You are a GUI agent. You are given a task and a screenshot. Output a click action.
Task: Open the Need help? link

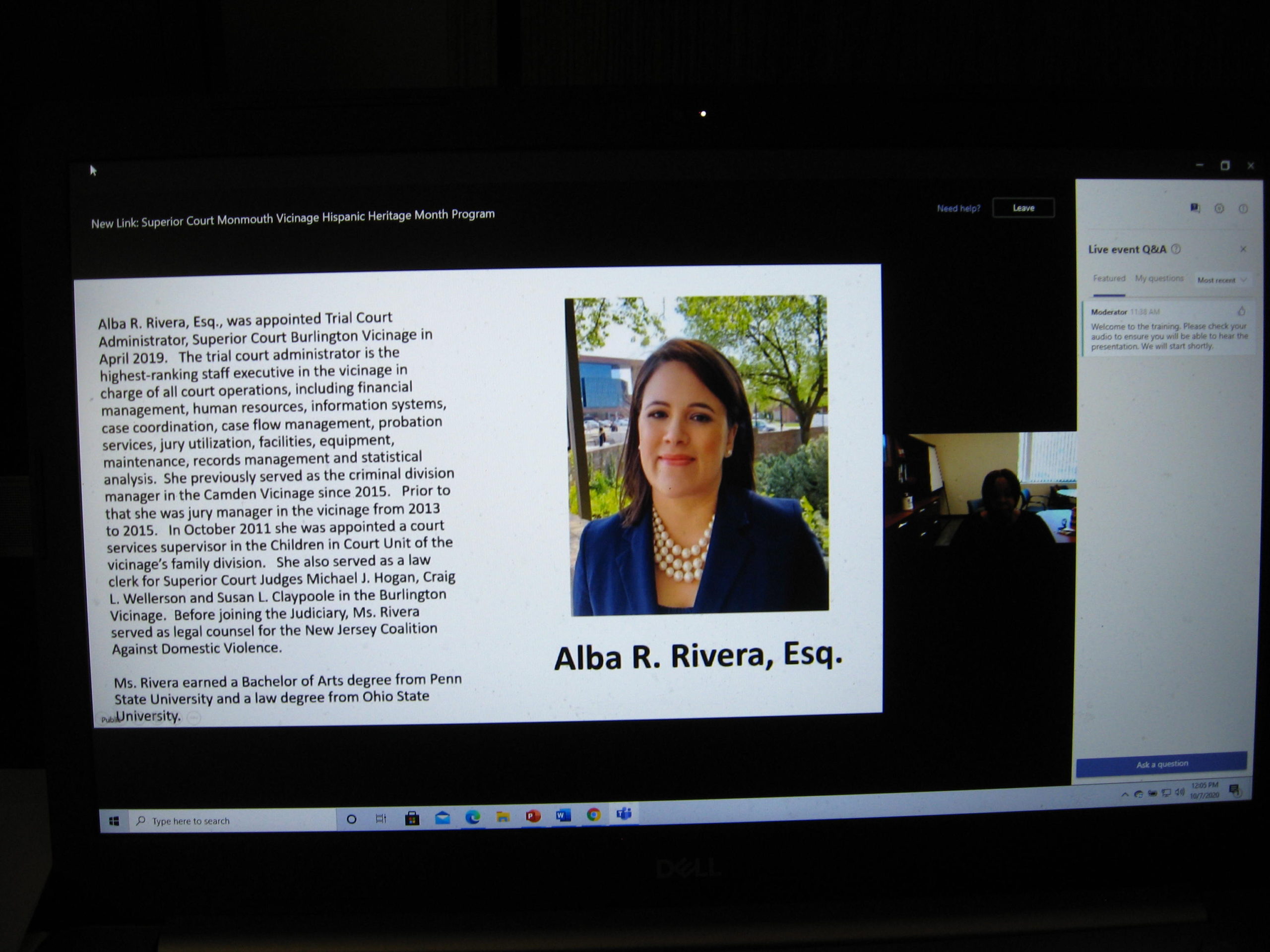[x=958, y=208]
